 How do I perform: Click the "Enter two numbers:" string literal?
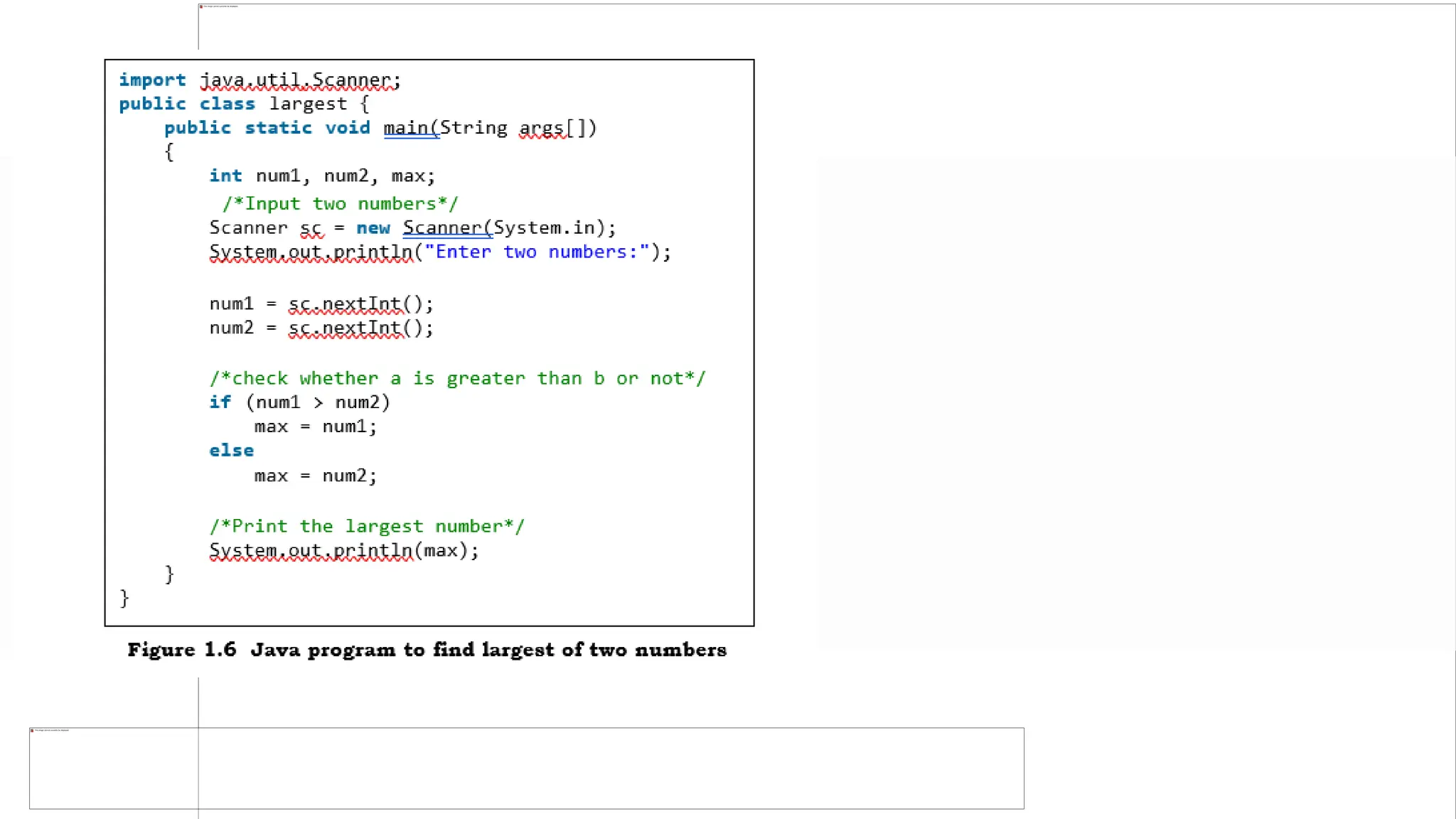537,252
